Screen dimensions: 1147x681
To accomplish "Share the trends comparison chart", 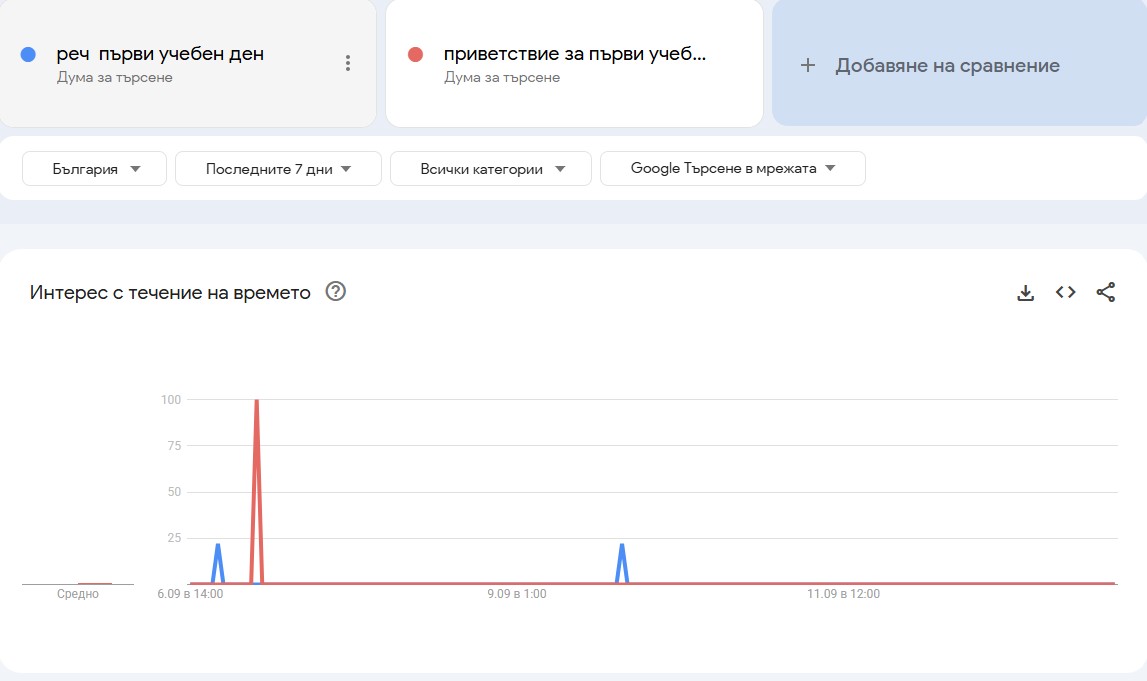I will click(1106, 292).
